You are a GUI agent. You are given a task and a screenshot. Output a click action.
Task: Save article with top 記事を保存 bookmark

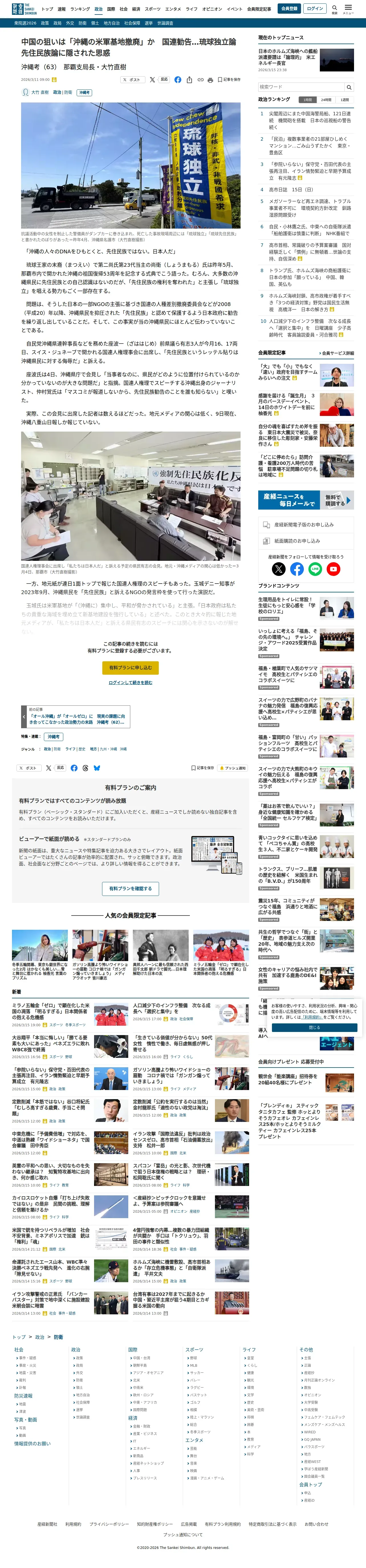click(229, 80)
